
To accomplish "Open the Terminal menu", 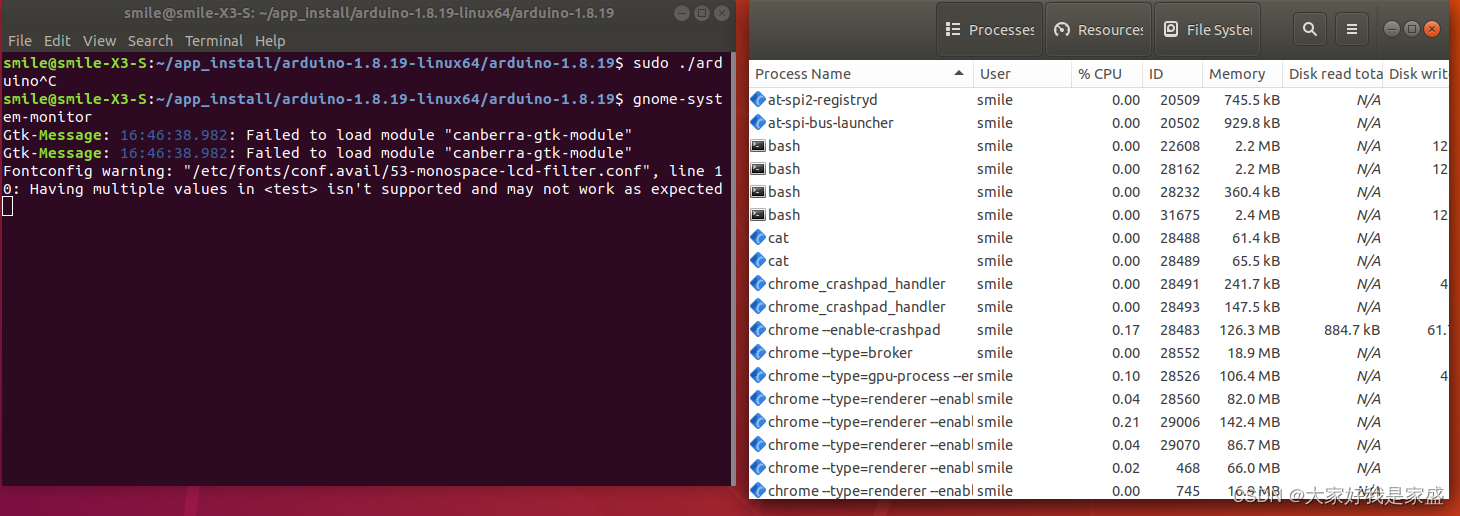I will (x=214, y=41).
